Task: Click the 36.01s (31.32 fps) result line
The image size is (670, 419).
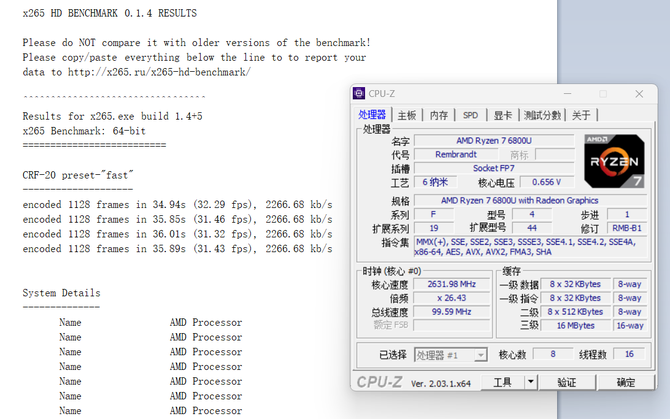Action: point(177,234)
